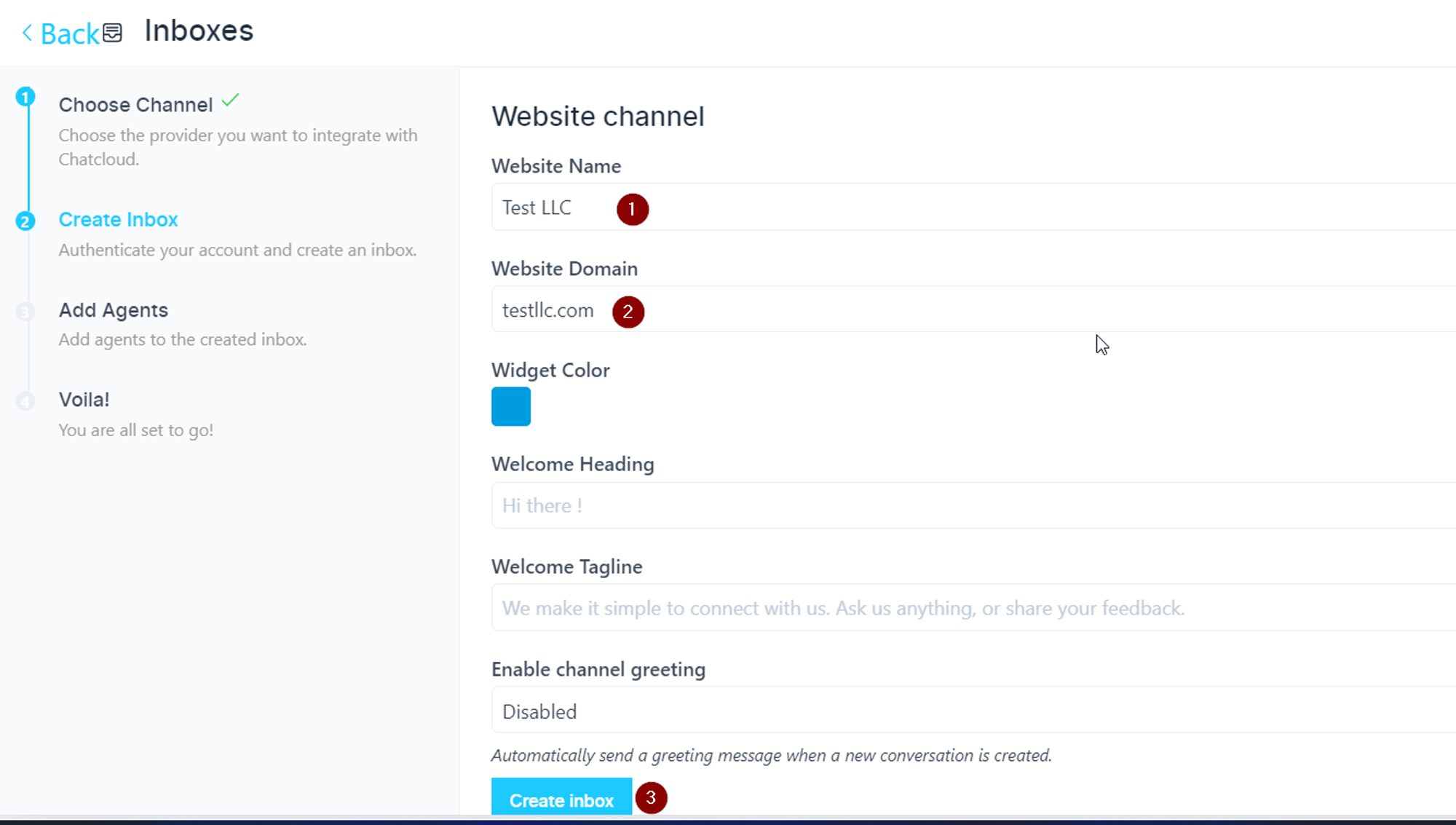This screenshot has width=1456, height=825.
Task: Select the Add Agents step
Action: (x=113, y=310)
